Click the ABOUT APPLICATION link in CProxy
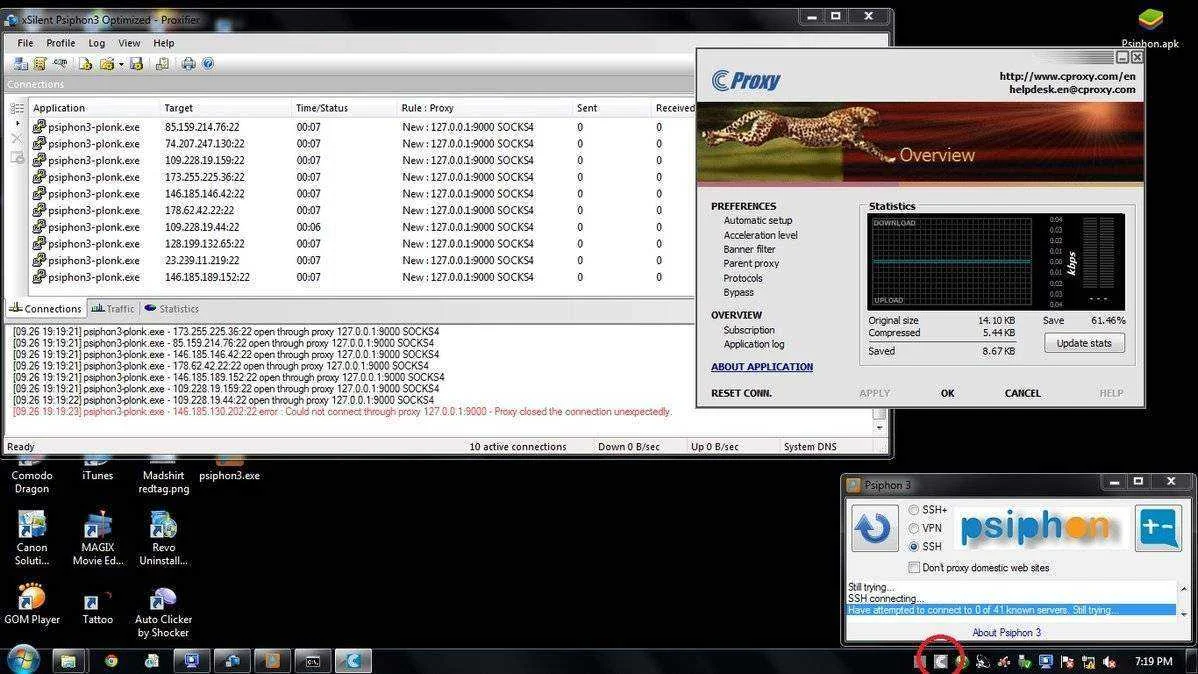1198x674 pixels. point(762,367)
